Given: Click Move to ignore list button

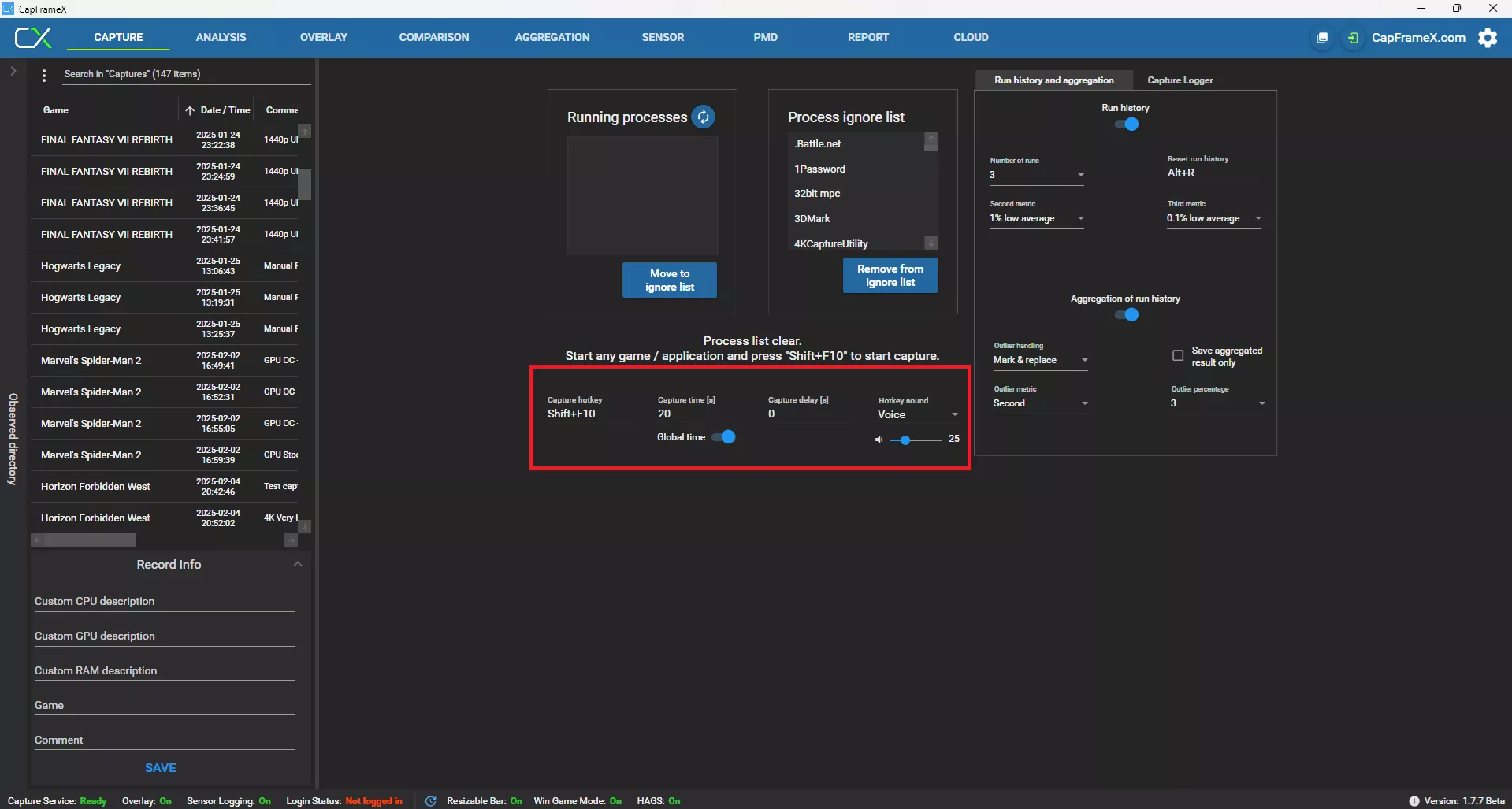Looking at the screenshot, I should click(x=669, y=280).
